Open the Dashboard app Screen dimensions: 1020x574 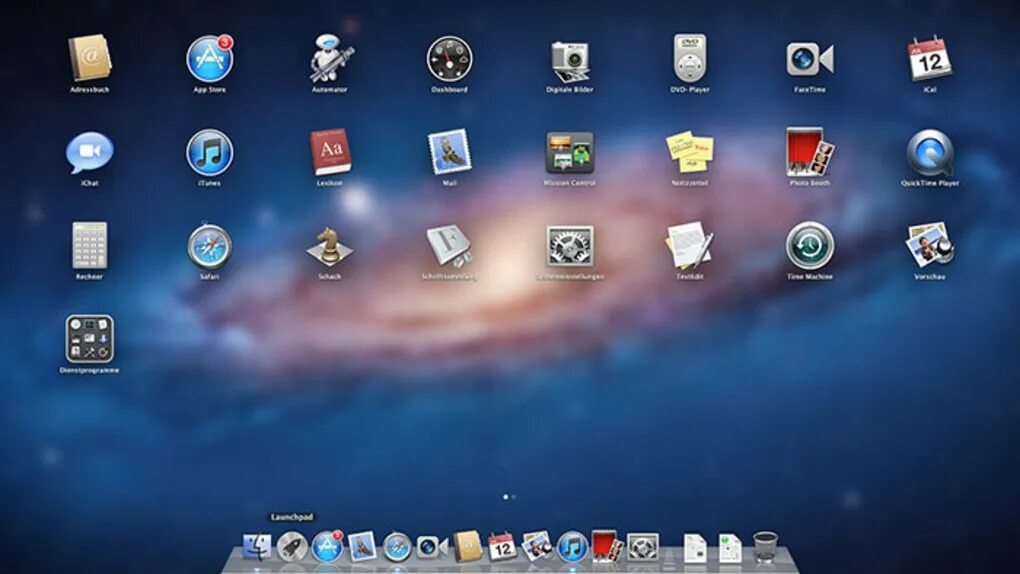(450, 59)
